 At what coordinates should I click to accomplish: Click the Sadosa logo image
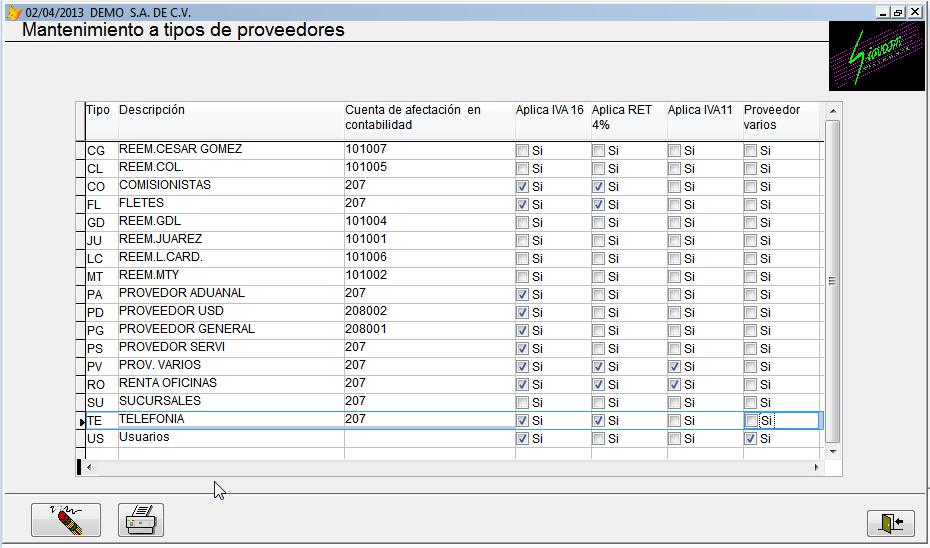click(876, 56)
